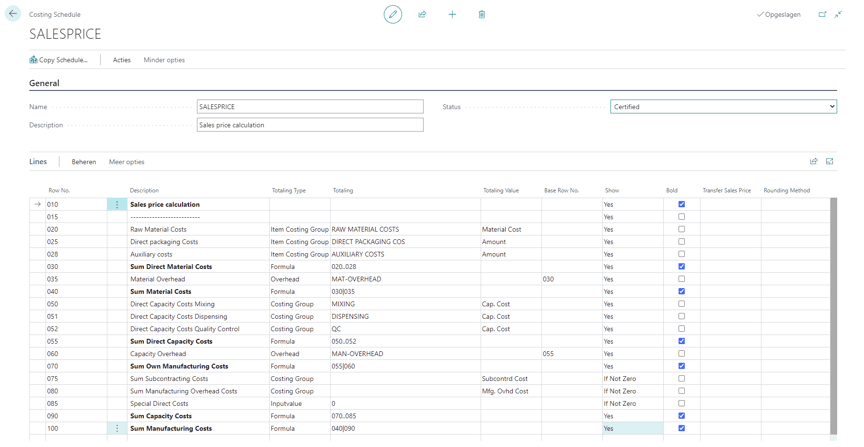The width and height of the screenshot is (864, 447).
Task: Click the share icon in top toolbar
Action: 422,14
